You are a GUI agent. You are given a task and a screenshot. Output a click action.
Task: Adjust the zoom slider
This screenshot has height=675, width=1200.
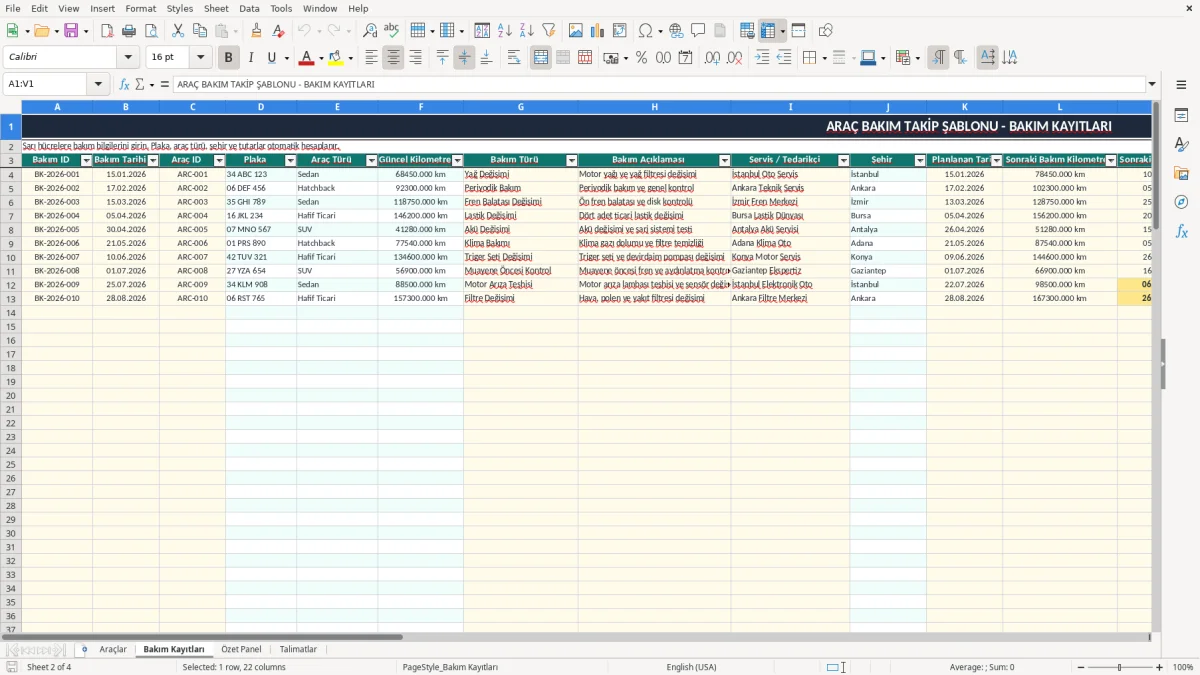1119,667
